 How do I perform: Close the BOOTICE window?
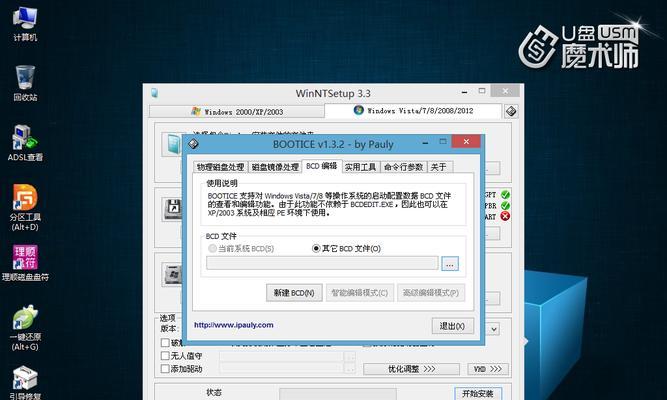click(466, 142)
